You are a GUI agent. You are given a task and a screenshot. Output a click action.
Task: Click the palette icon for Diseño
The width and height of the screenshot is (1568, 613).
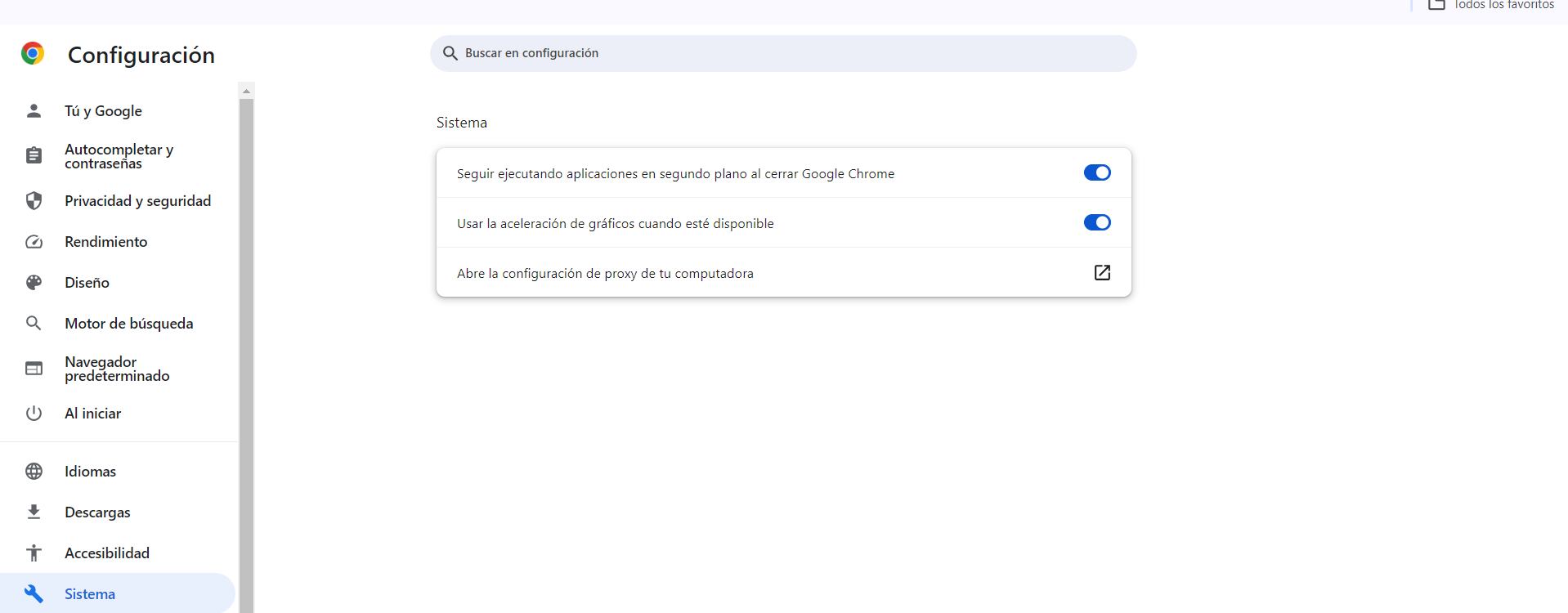[x=34, y=283]
